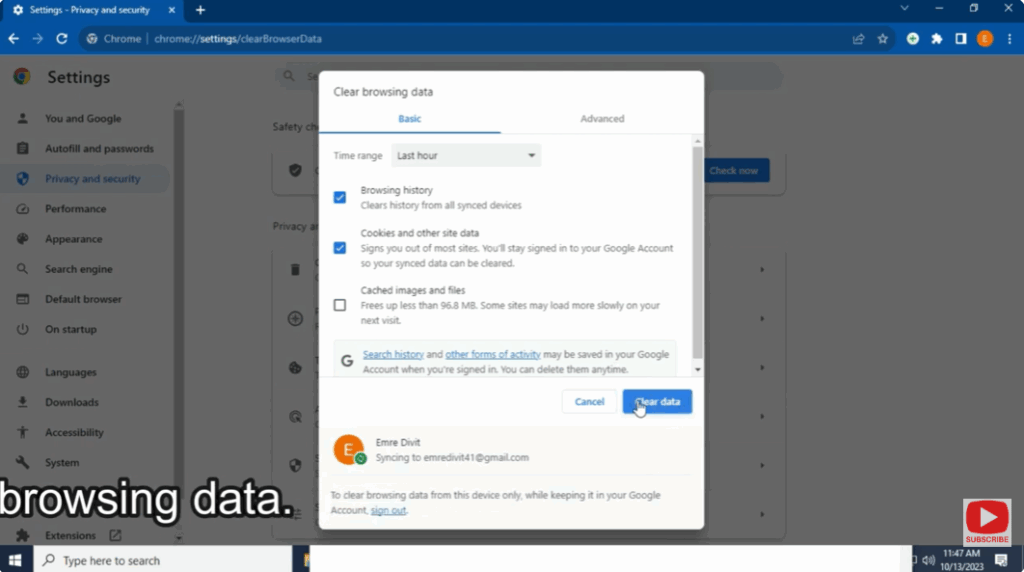Open System settings section

click(62, 462)
